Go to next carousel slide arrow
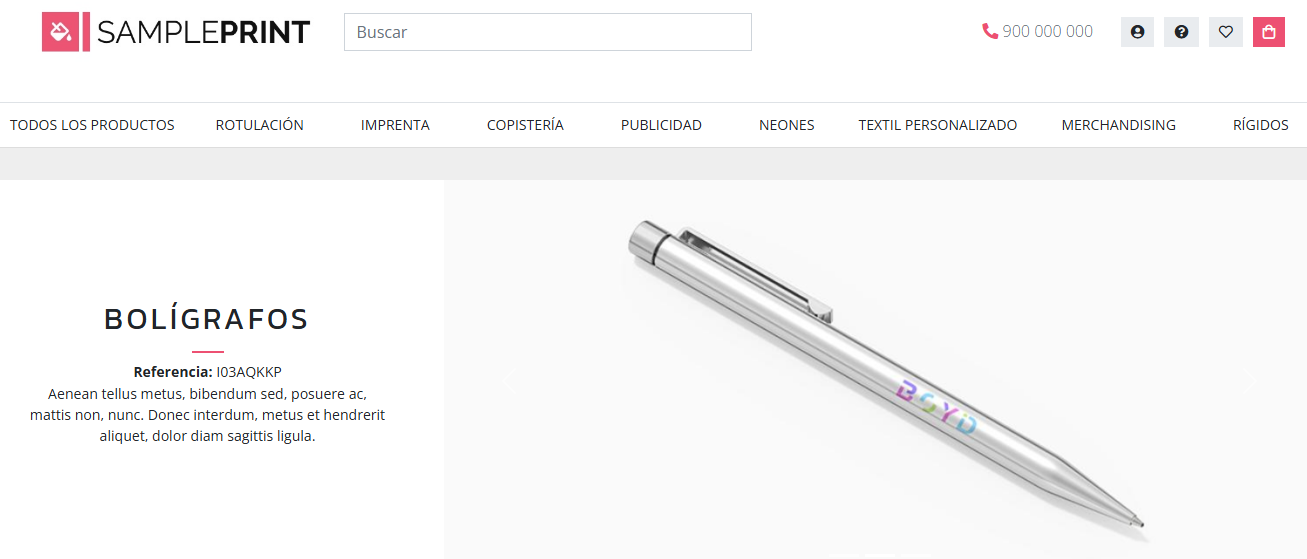The image size is (1307, 559). tap(1248, 380)
